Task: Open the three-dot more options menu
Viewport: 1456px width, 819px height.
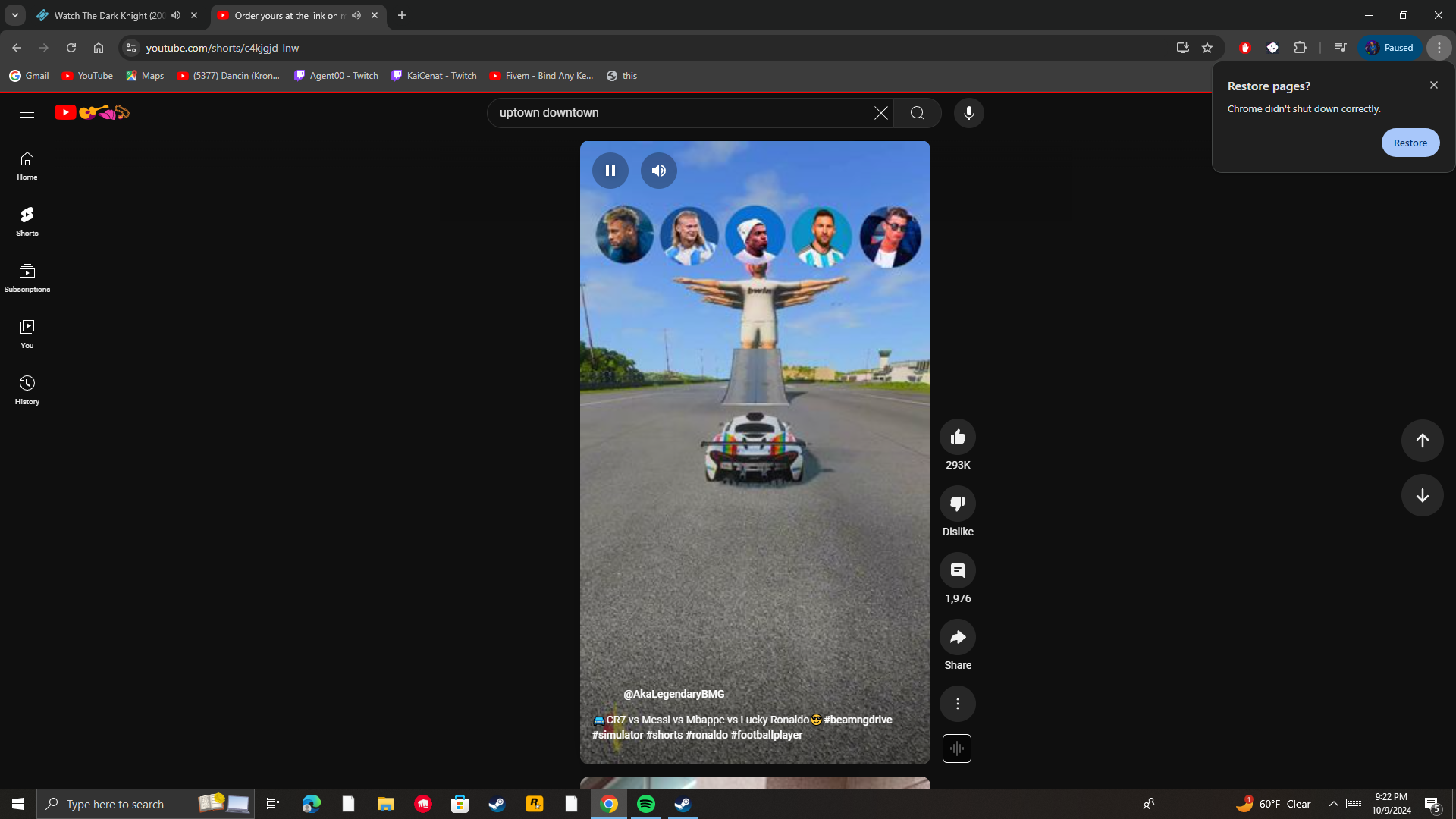Action: (x=957, y=704)
